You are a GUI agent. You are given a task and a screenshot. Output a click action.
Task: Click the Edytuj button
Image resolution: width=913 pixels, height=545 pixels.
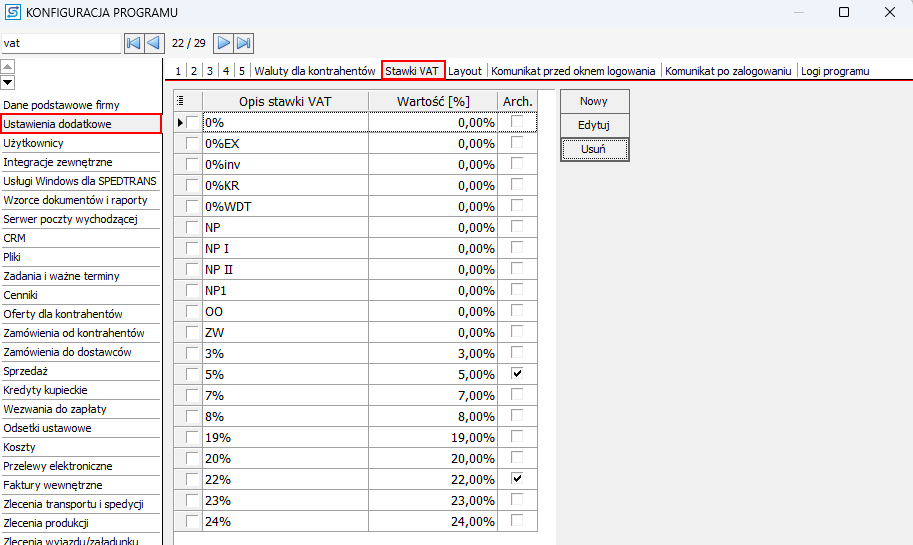(594, 125)
